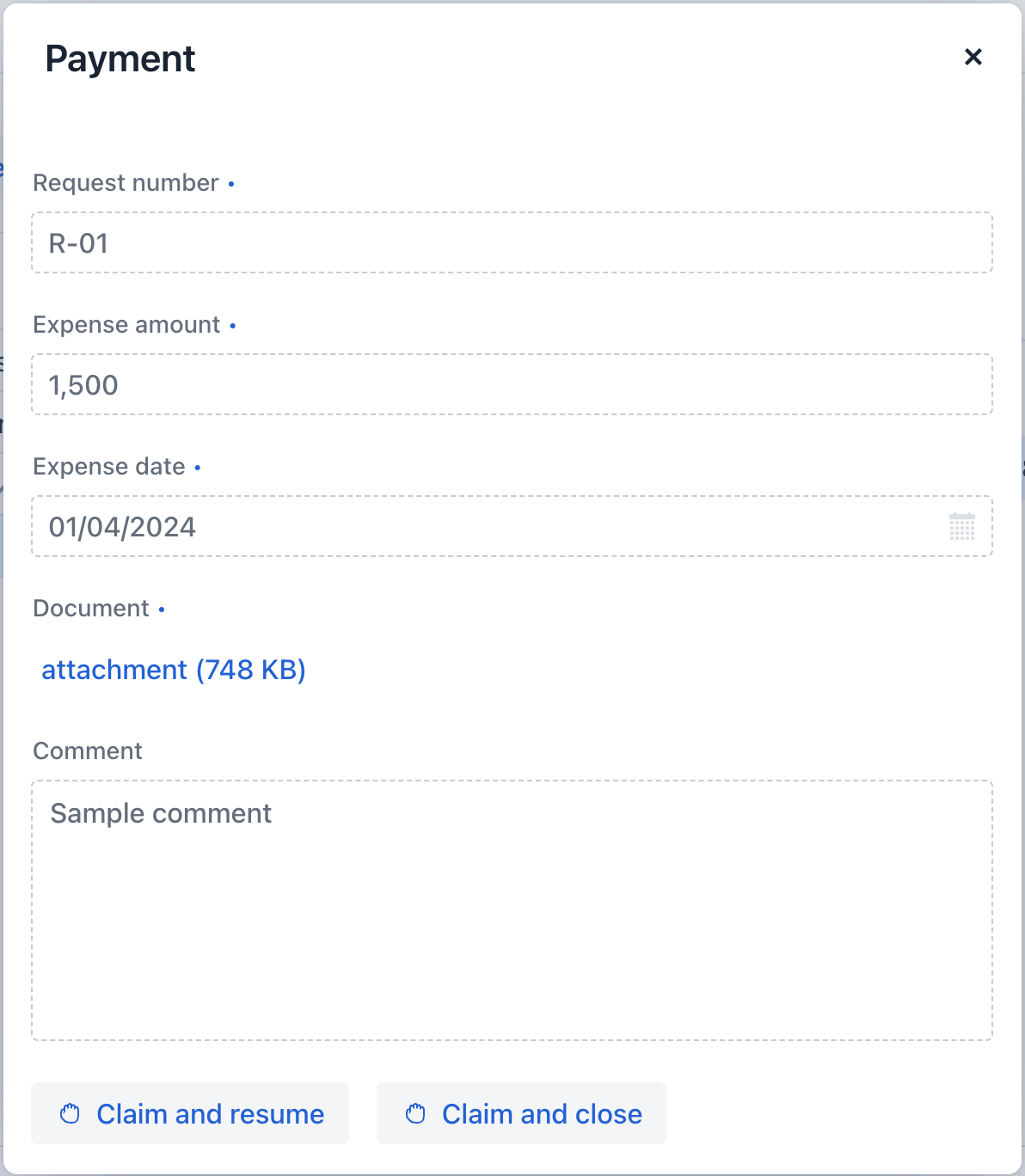Click the Claim and resume button
1025x1176 pixels.
coord(190,1113)
